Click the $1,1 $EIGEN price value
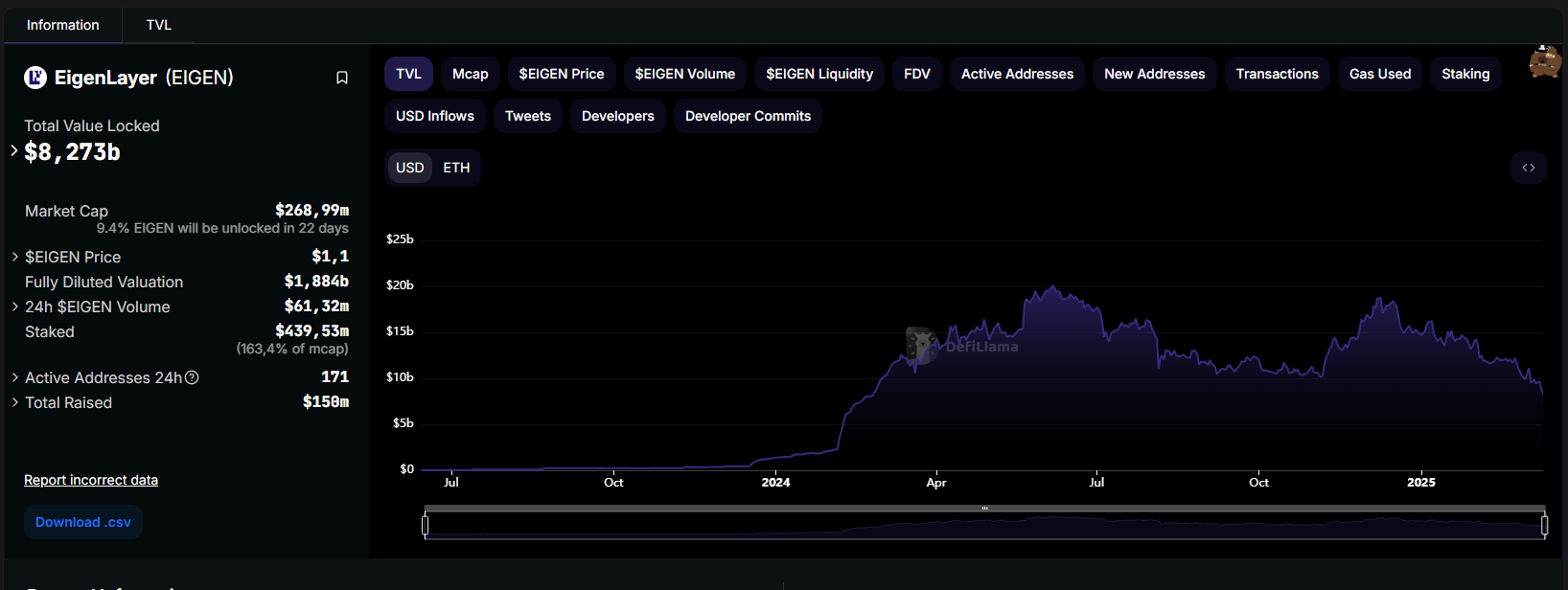 [331, 257]
